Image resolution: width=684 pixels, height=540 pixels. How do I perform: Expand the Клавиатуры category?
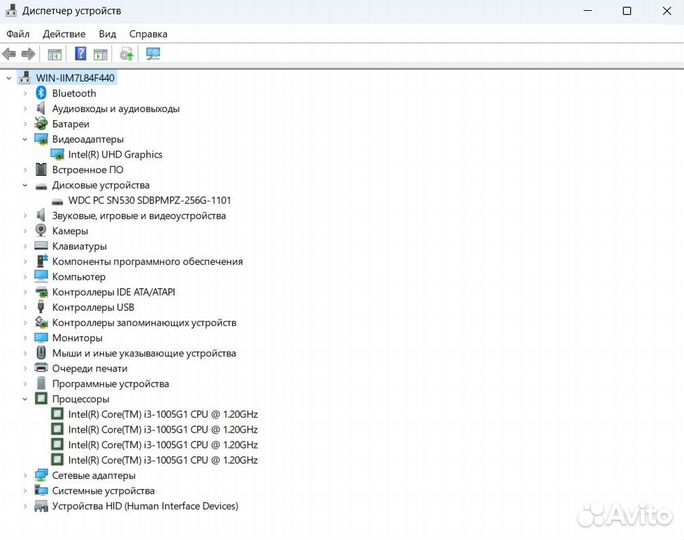pos(25,246)
